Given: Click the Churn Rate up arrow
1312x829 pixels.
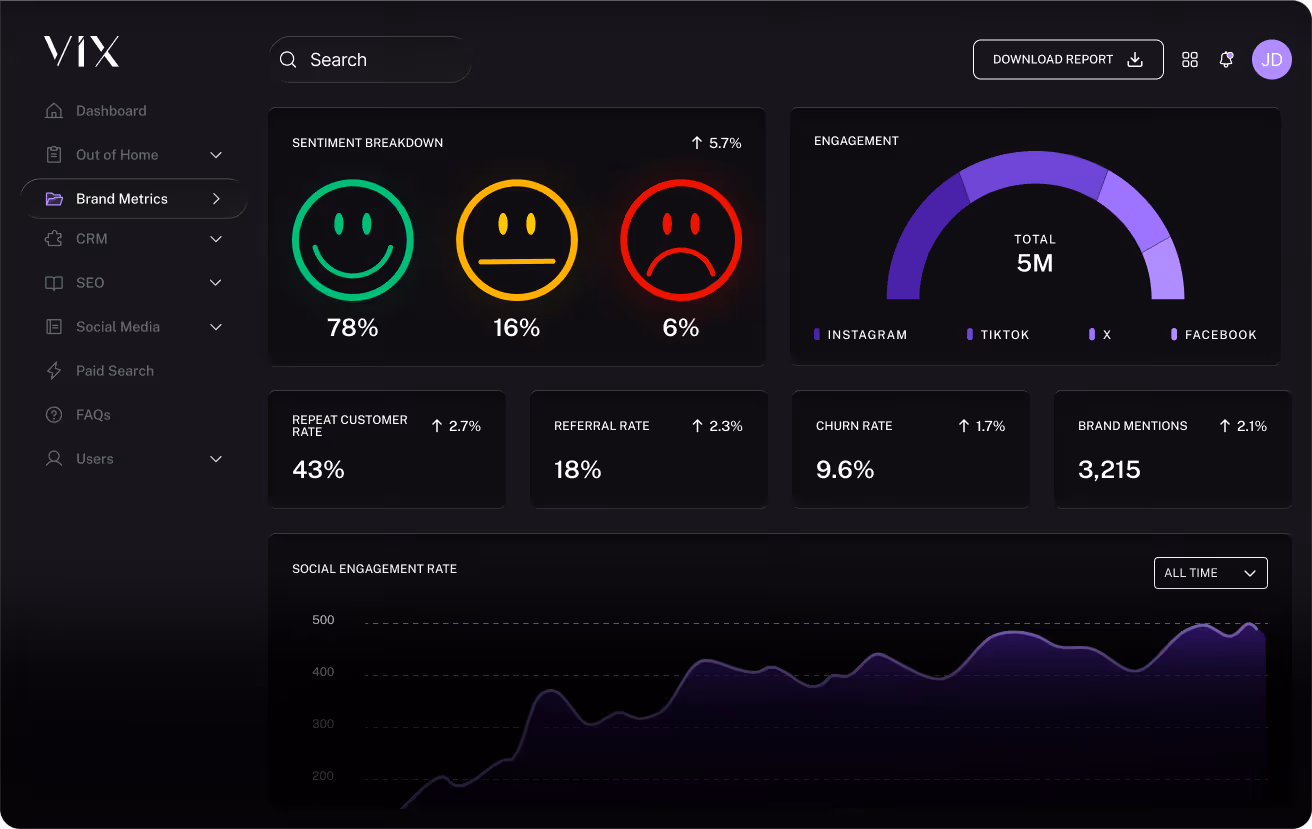Looking at the screenshot, I should 964,426.
